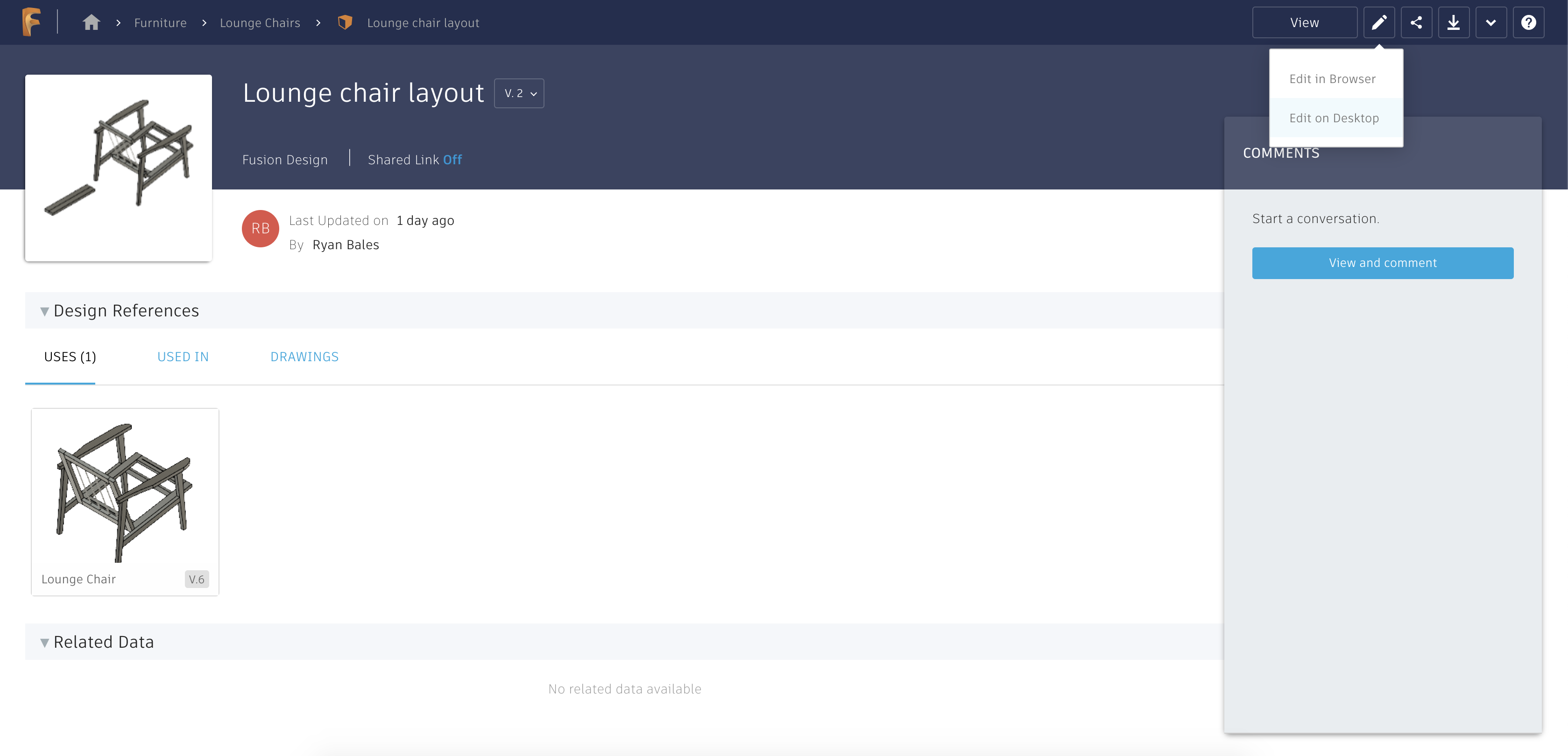Collapse the Related Data section
Screen dimensions: 1568x756
(44, 642)
